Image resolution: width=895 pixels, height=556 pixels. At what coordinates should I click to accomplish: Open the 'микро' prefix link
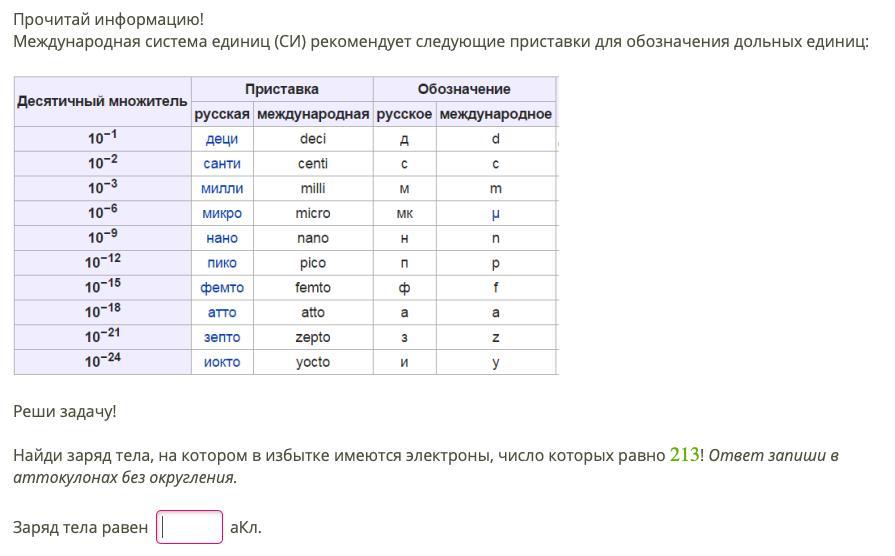click(221, 213)
